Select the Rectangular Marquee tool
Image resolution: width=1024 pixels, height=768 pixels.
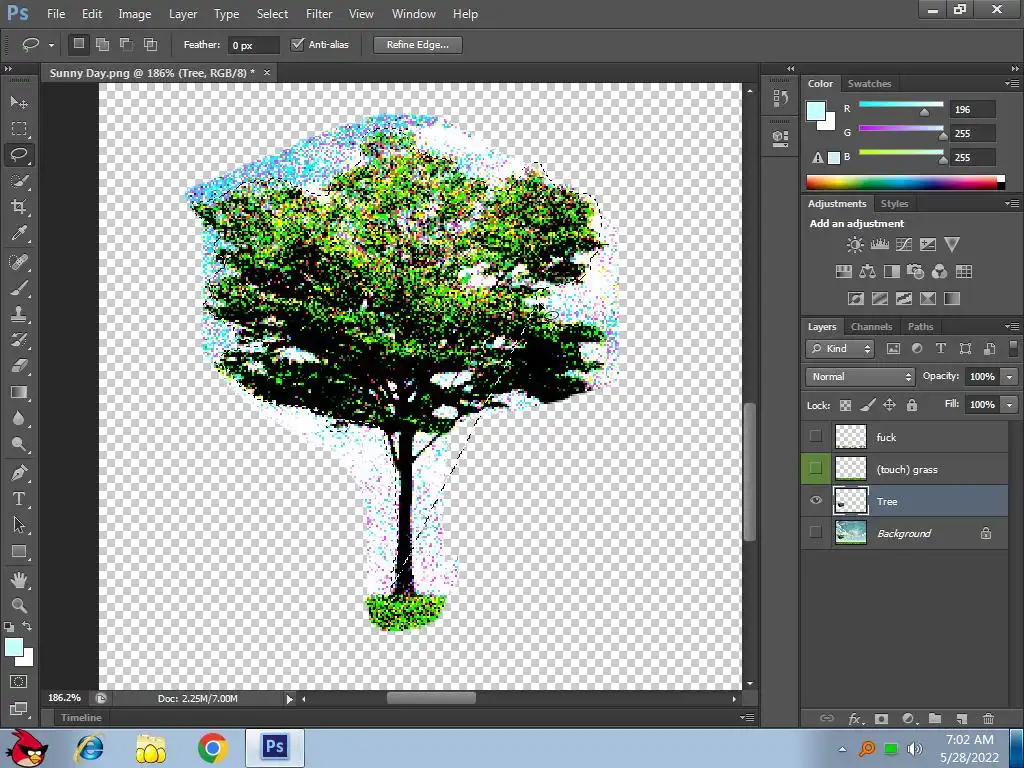pyautogui.click(x=19, y=129)
